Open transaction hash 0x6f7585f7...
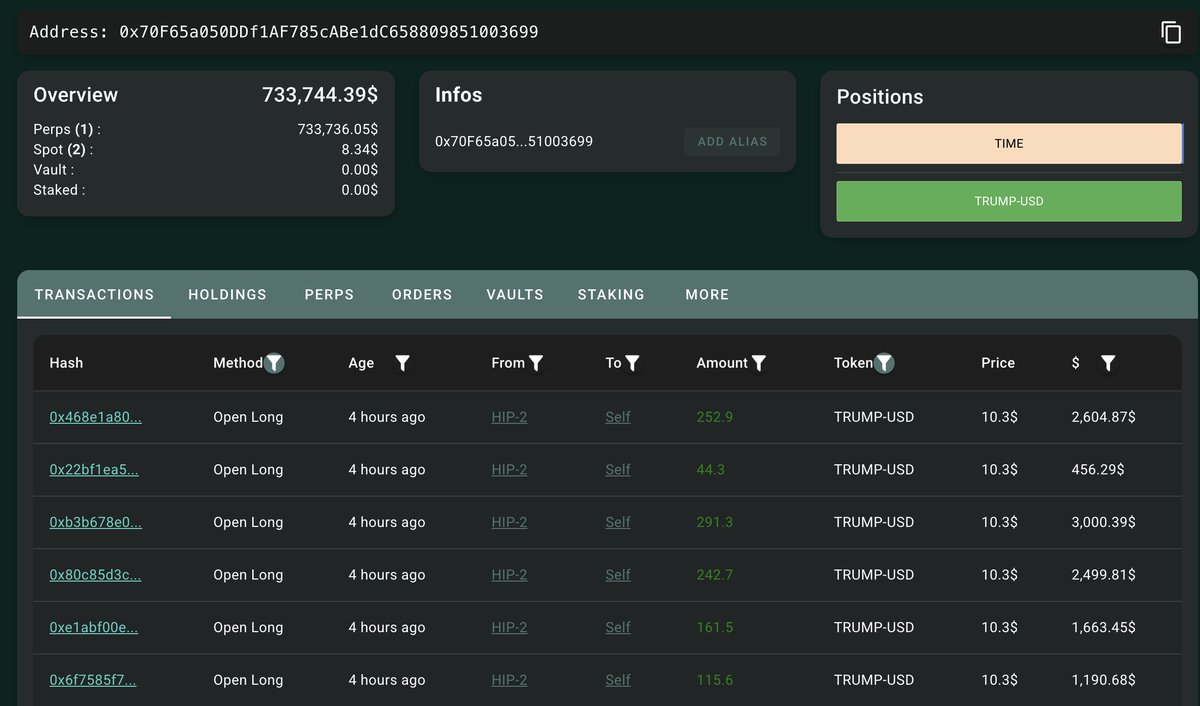 93,680
